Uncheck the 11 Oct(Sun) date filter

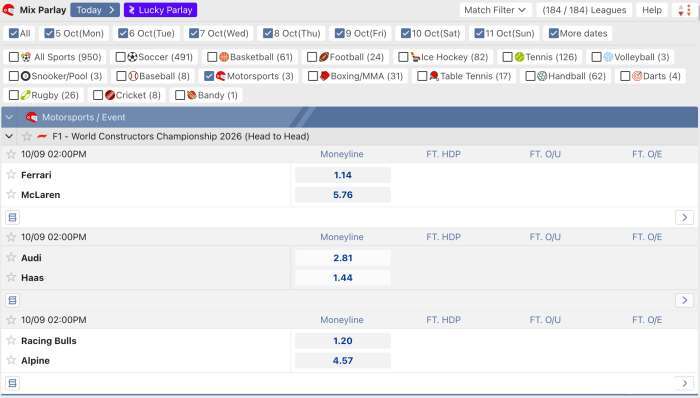coord(479,33)
